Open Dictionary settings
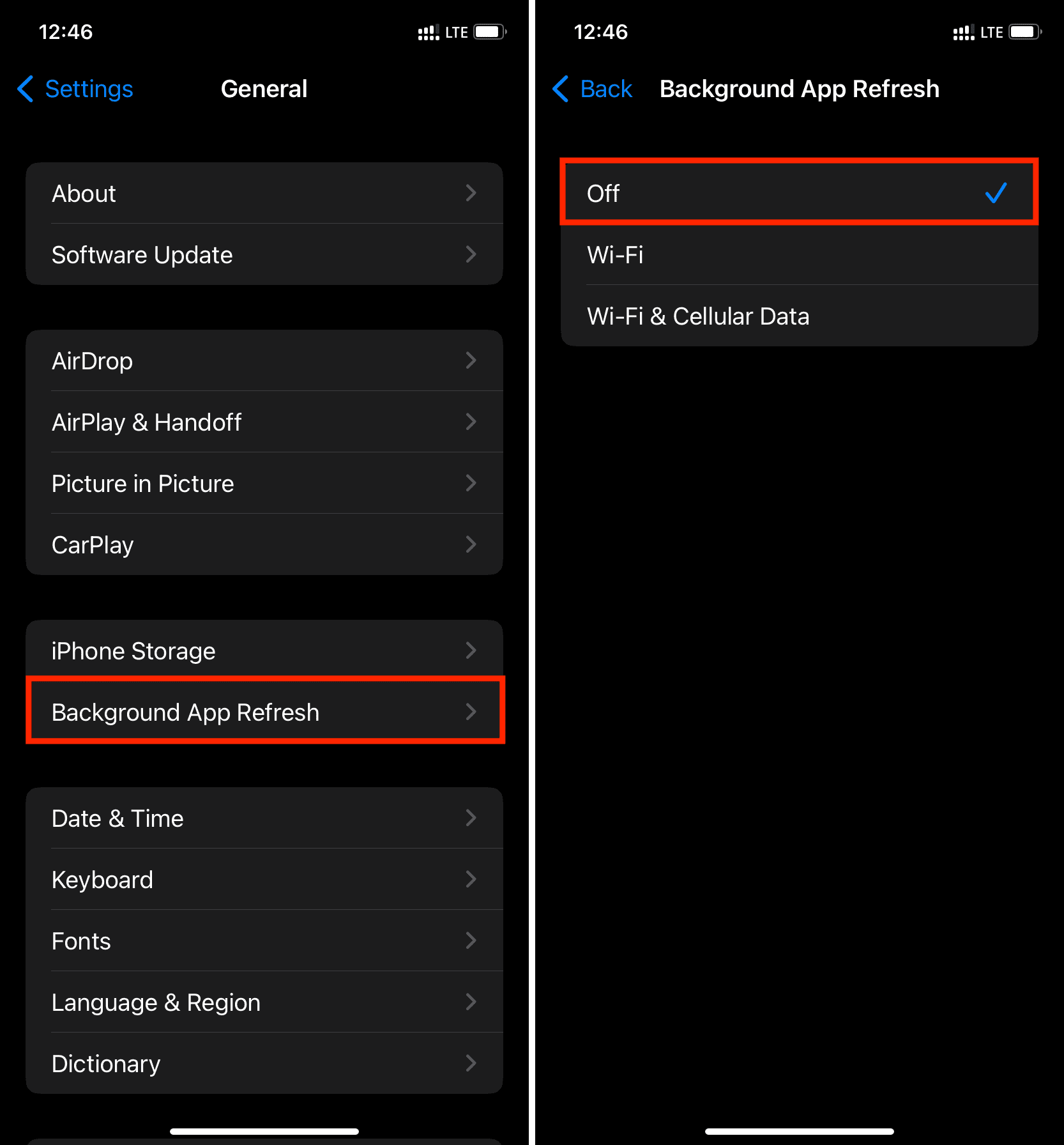1064x1145 pixels. click(264, 1063)
